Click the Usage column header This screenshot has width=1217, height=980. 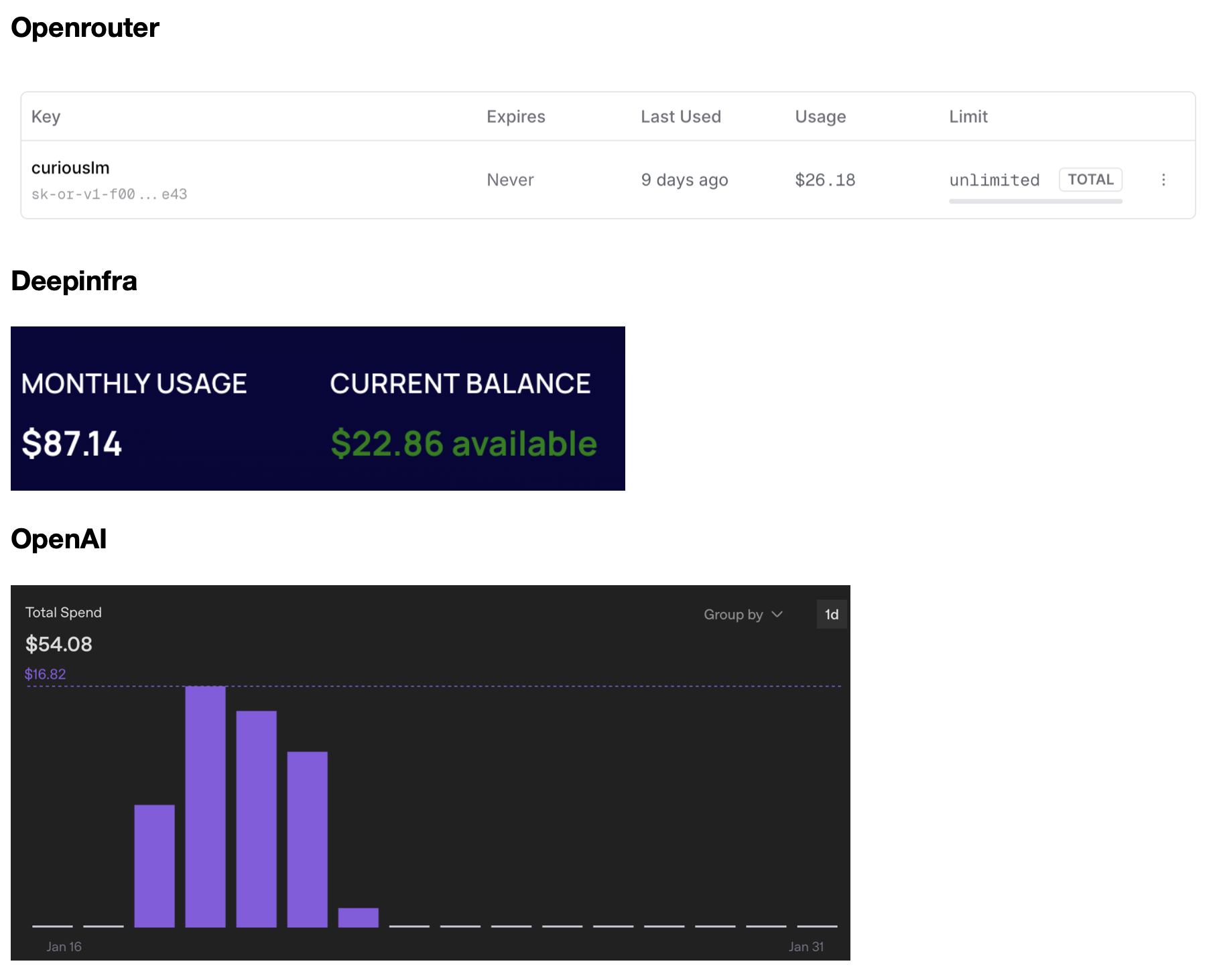point(820,117)
